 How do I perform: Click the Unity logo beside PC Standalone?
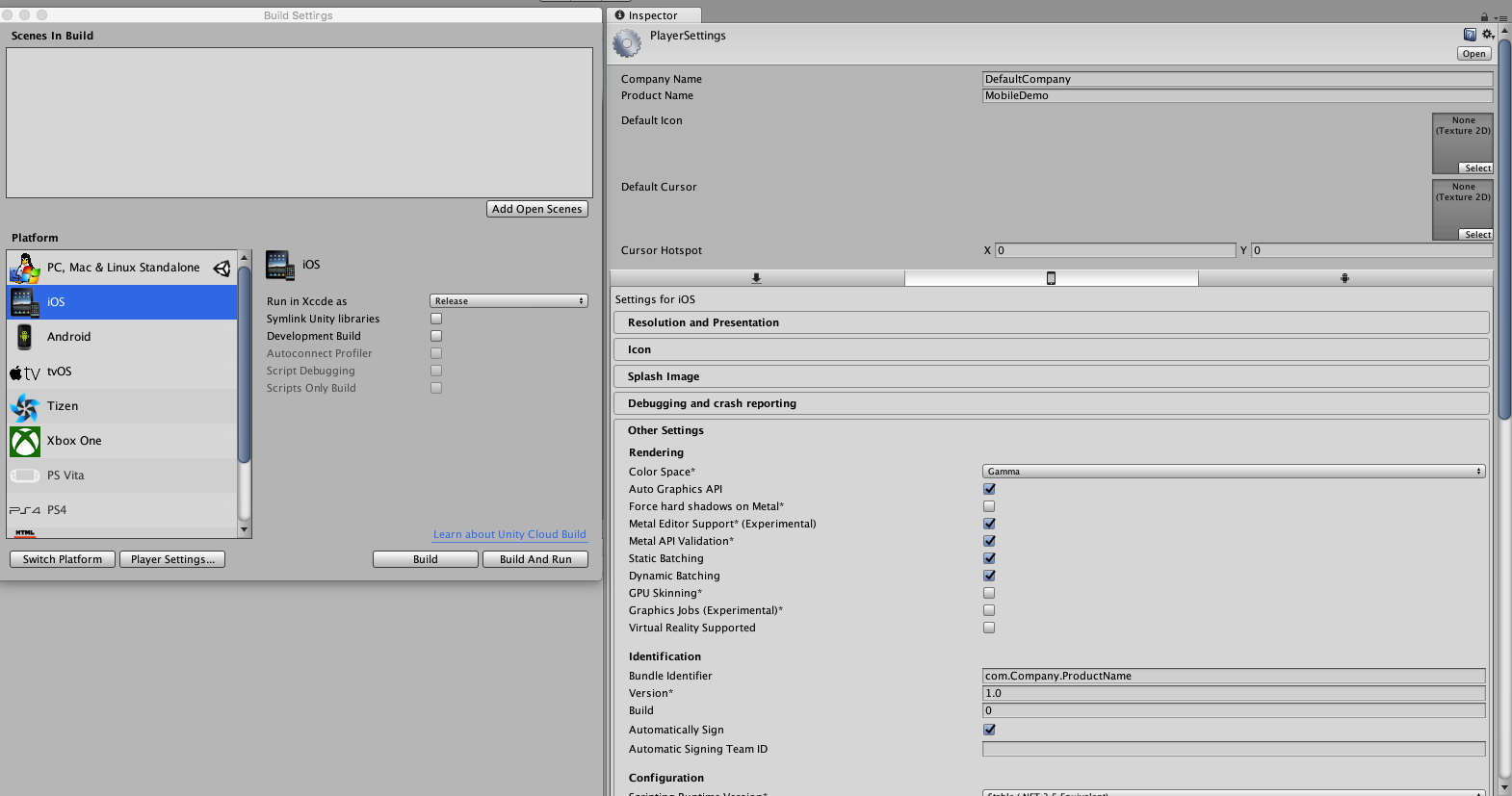click(222, 268)
